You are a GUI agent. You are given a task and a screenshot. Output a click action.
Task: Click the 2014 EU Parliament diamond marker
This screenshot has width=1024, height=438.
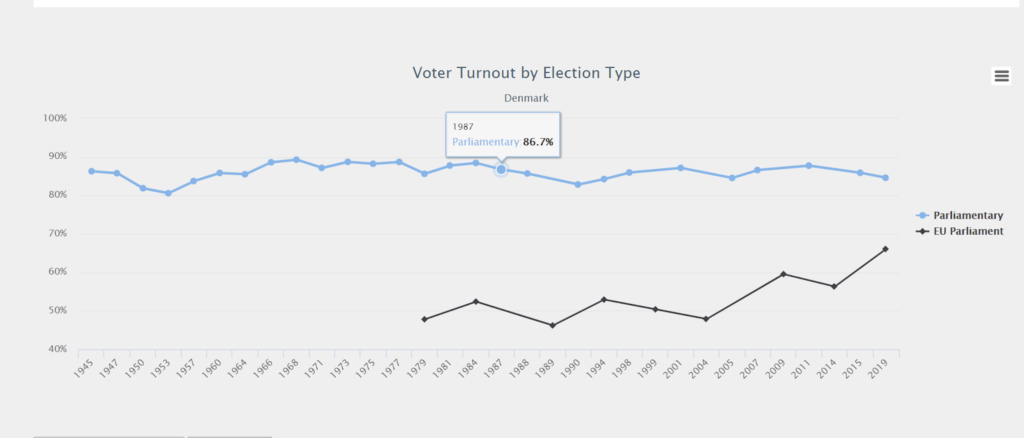tap(833, 287)
